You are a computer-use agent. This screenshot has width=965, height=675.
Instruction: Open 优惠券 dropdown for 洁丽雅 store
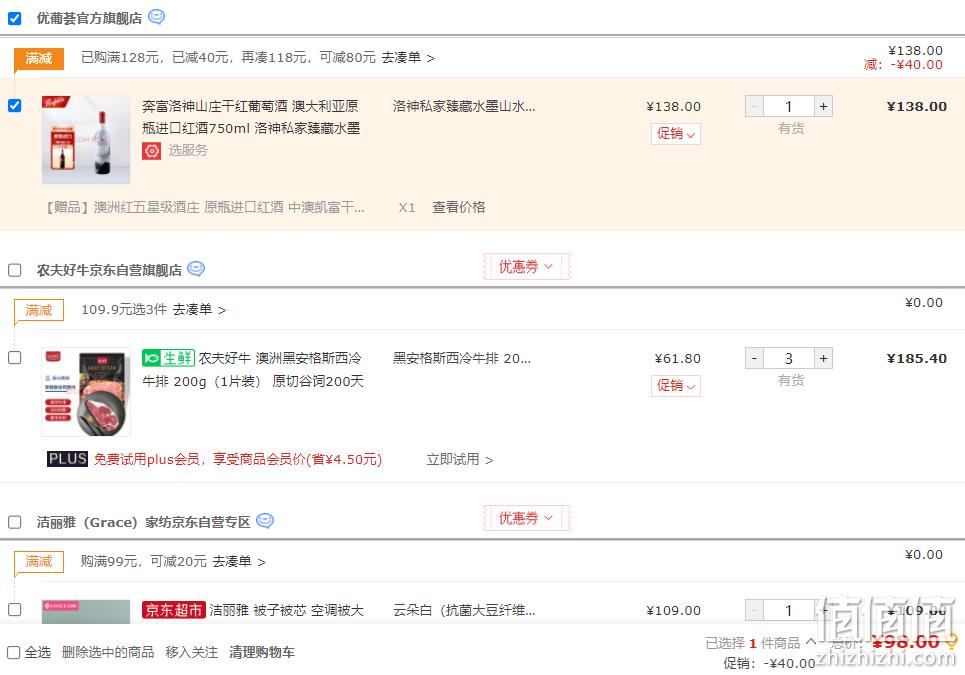point(526,518)
